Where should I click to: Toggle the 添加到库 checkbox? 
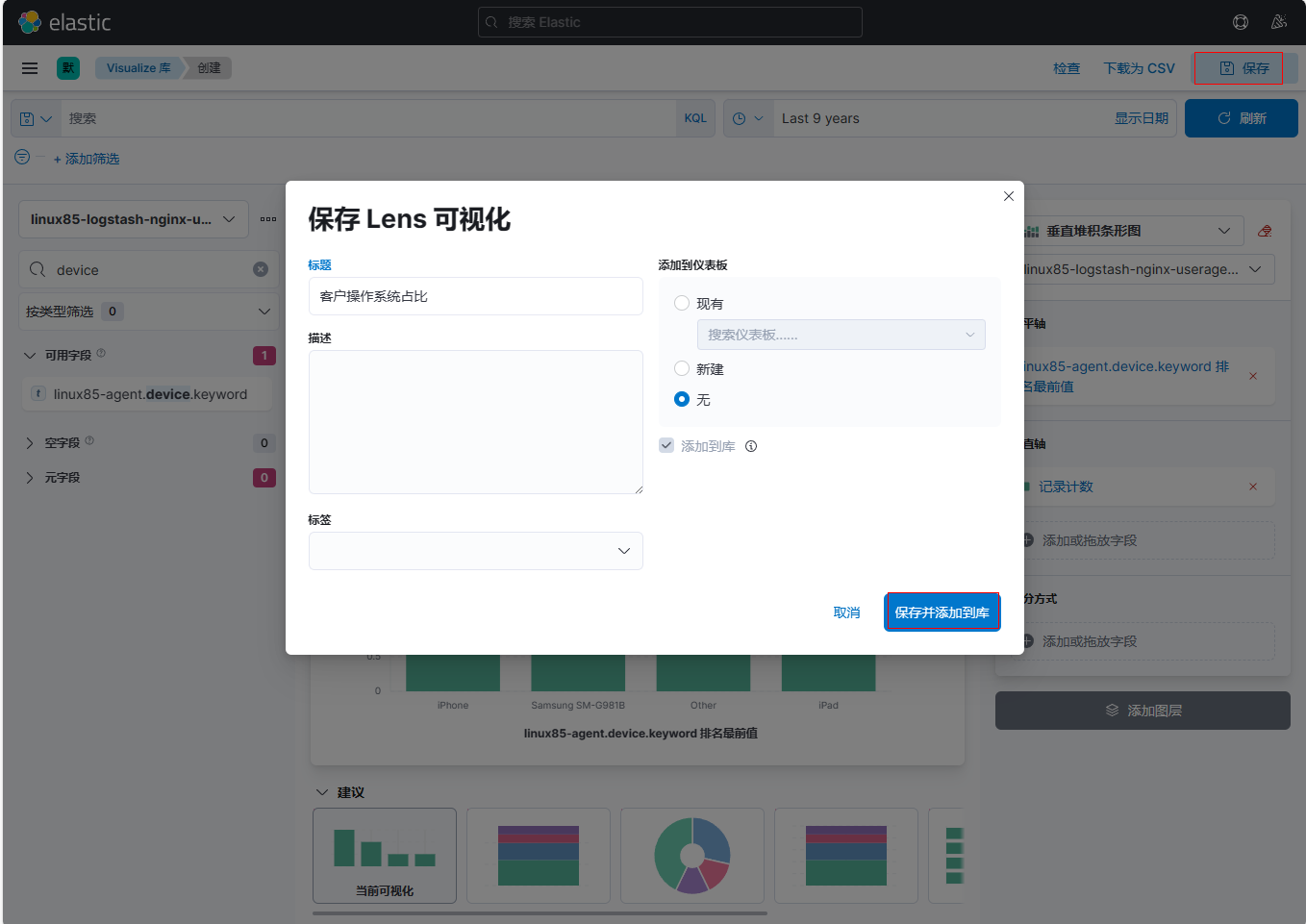[x=666, y=445]
